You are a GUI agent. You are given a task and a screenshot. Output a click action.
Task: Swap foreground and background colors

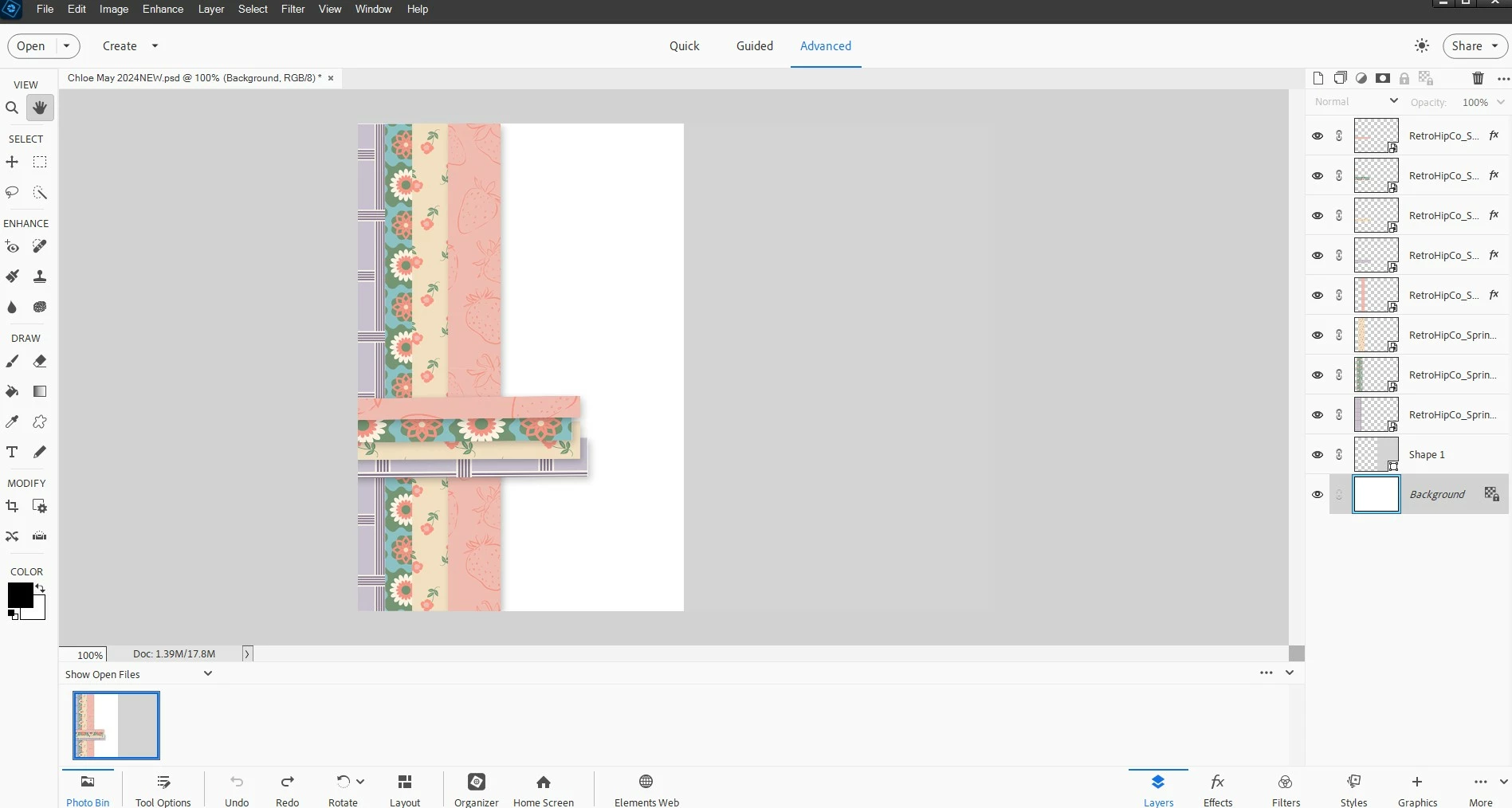coord(40,589)
